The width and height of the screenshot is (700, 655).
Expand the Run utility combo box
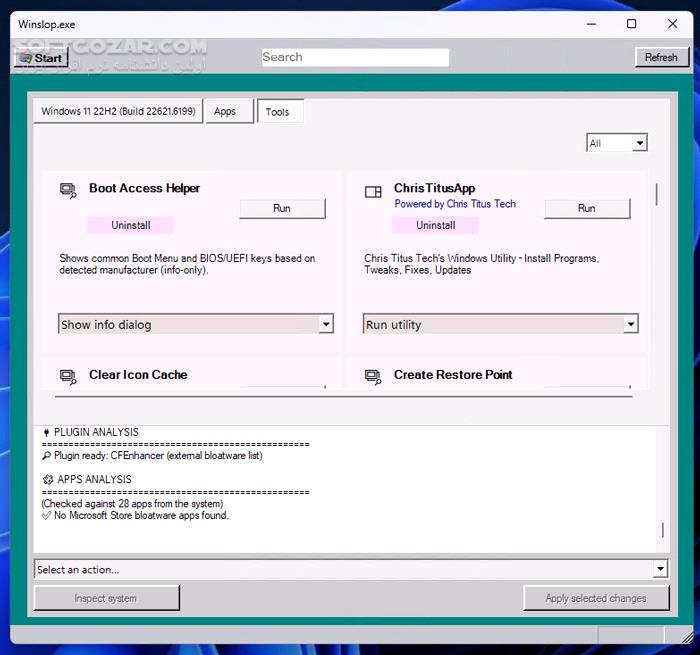[630, 324]
